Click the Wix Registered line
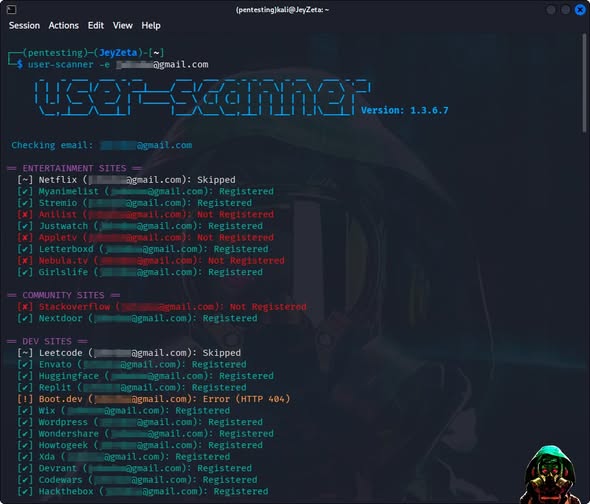This screenshot has height=504, width=590. 124,411
